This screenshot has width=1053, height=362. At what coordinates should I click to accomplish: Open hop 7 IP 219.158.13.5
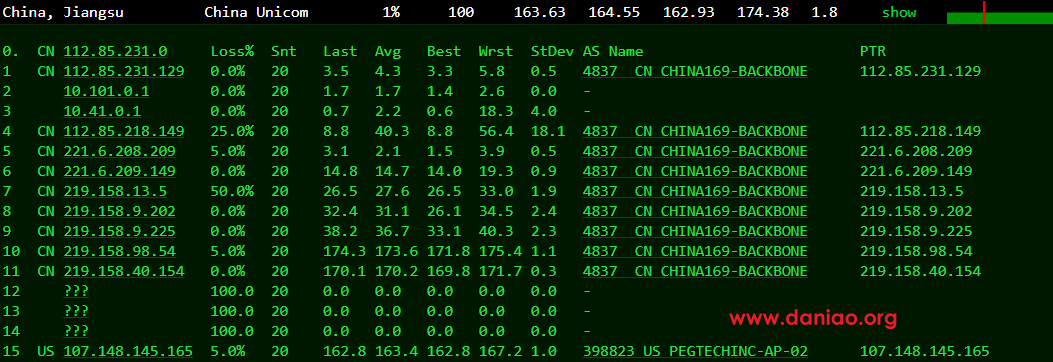[116, 191]
